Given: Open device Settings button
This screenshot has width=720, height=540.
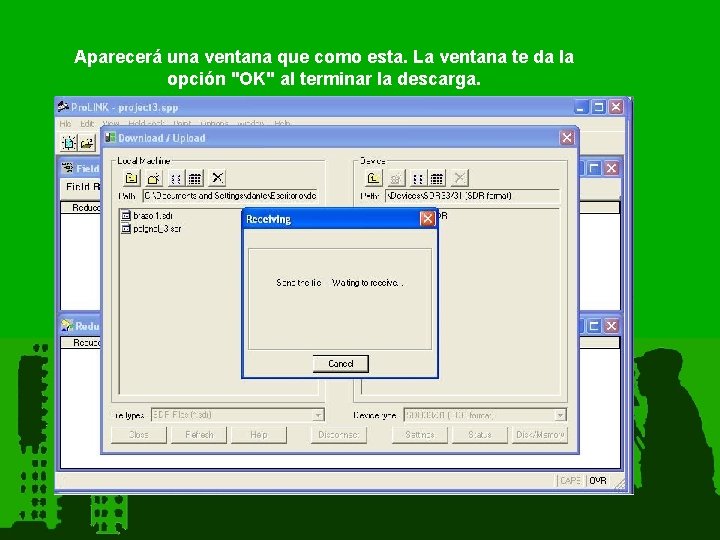Looking at the screenshot, I should coord(420,434).
